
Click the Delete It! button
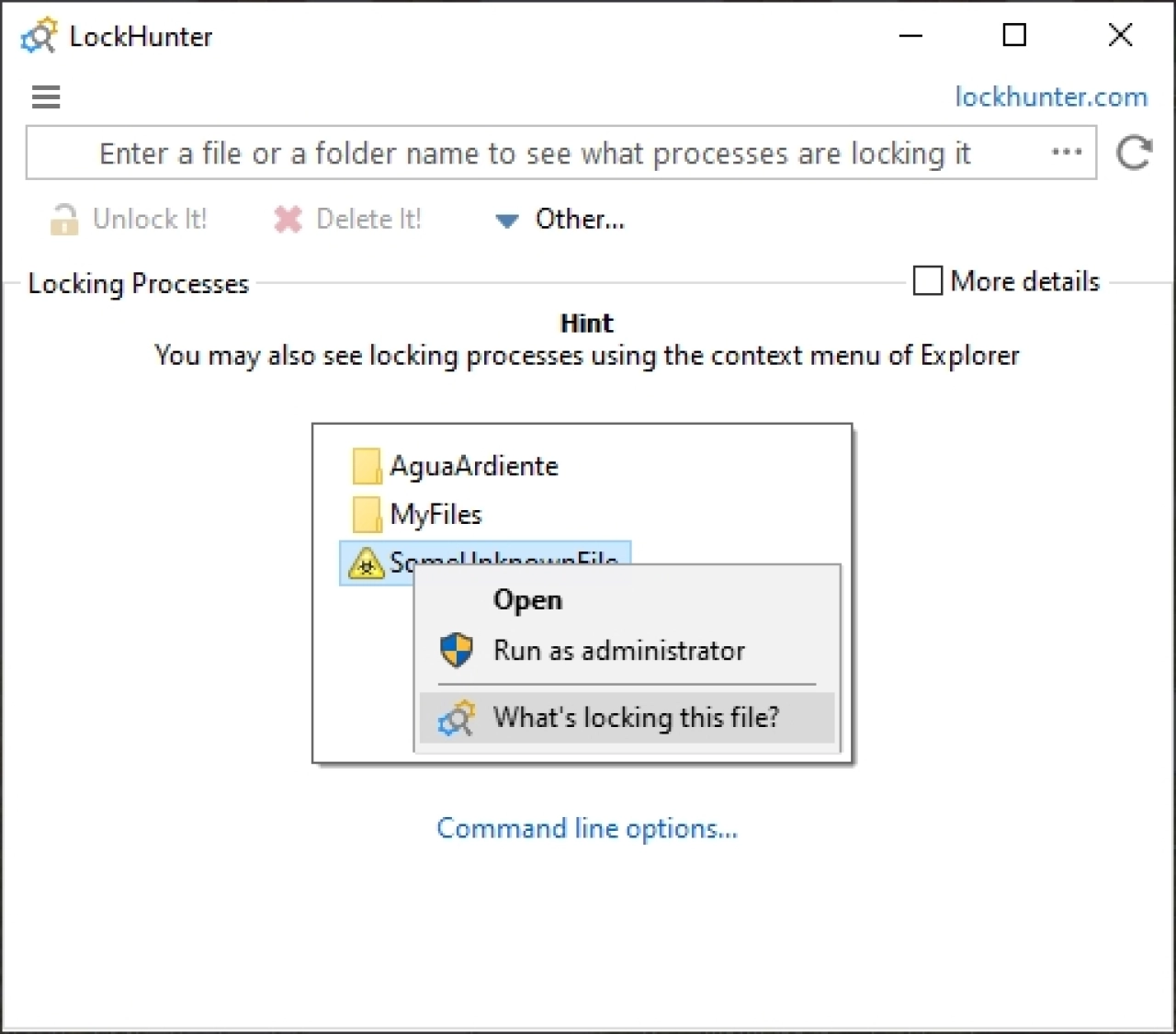pyautogui.click(x=347, y=219)
